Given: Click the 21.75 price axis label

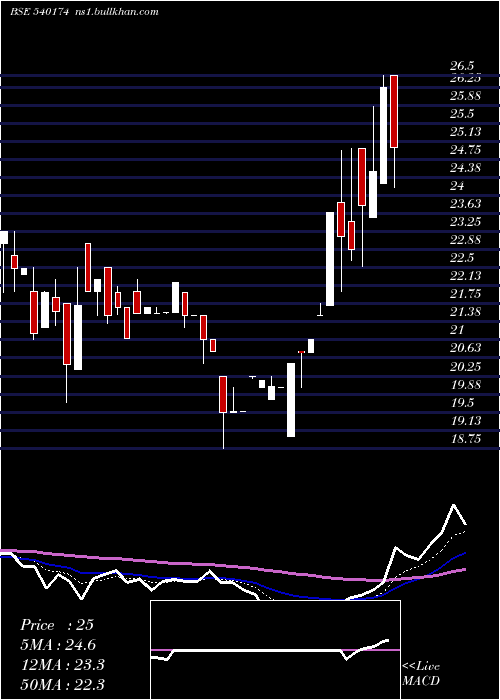Looking at the screenshot, I should coord(465,294).
